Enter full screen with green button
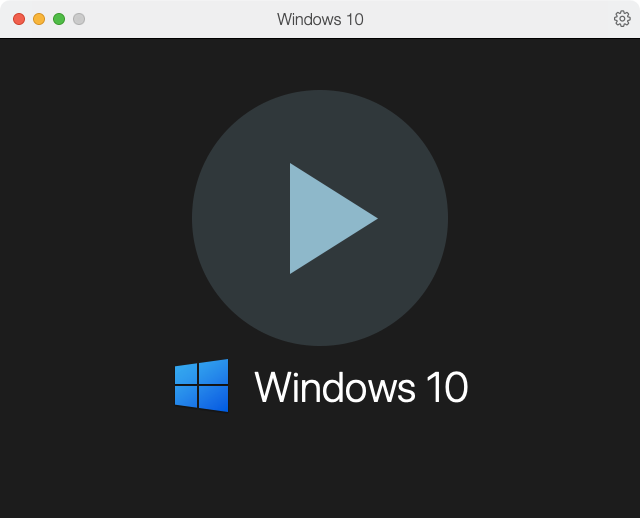 tap(59, 19)
